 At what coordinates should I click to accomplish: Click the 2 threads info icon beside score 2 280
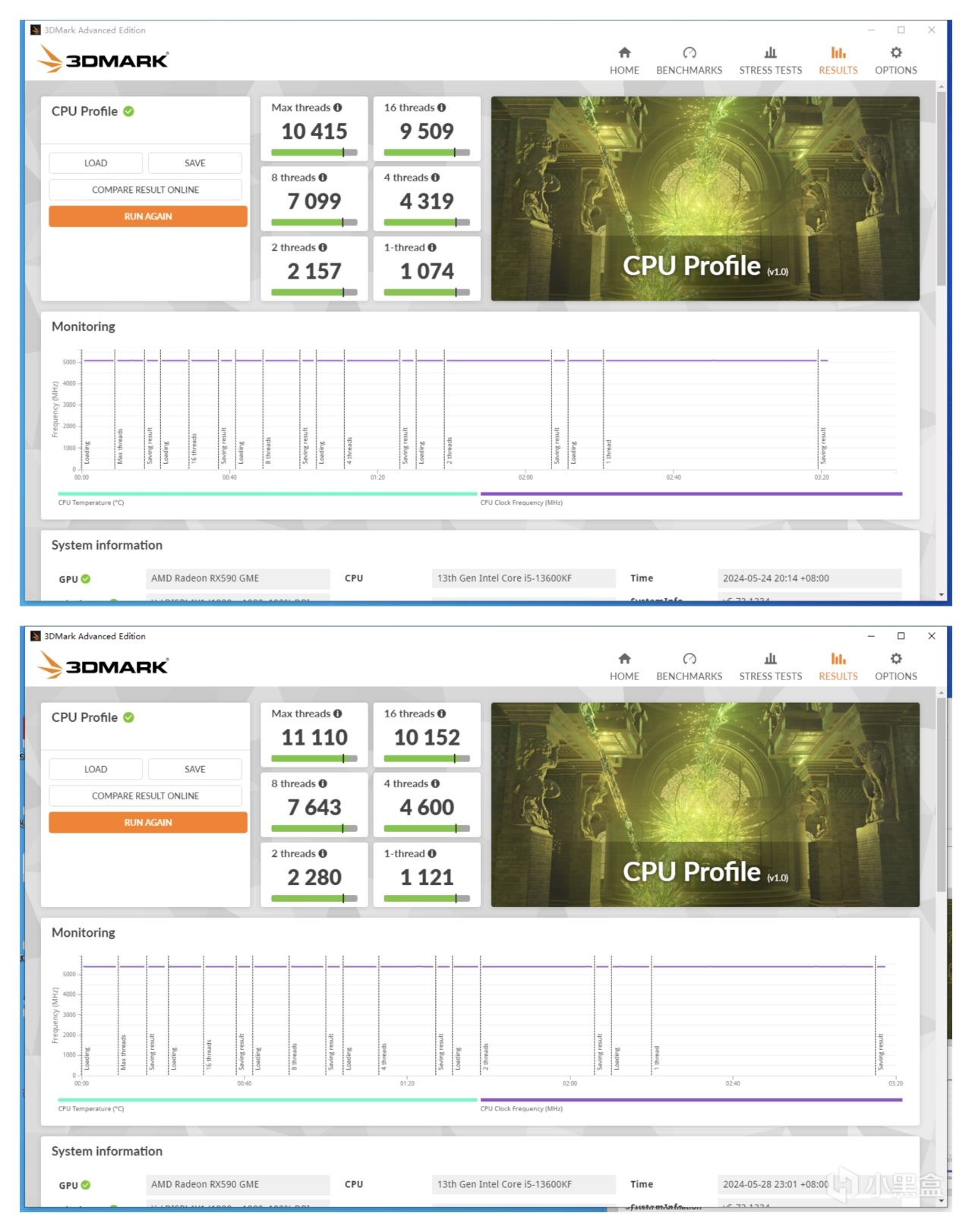click(x=323, y=853)
